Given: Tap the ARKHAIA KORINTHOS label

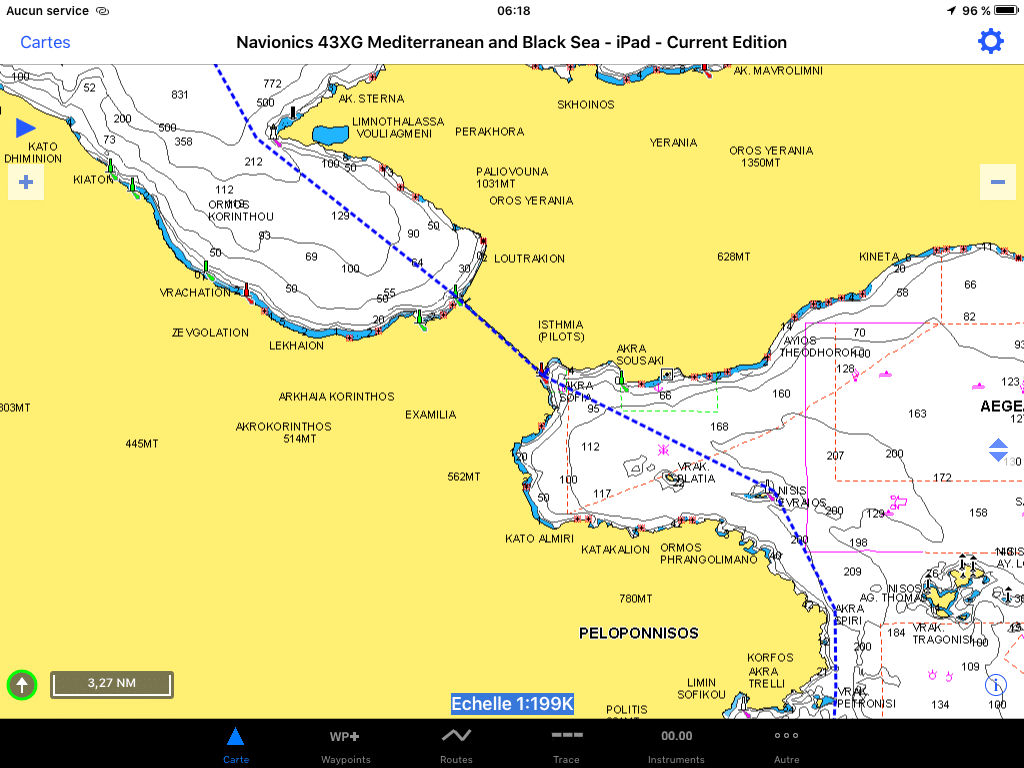Looking at the screenshot, I should tap(336, 396).
